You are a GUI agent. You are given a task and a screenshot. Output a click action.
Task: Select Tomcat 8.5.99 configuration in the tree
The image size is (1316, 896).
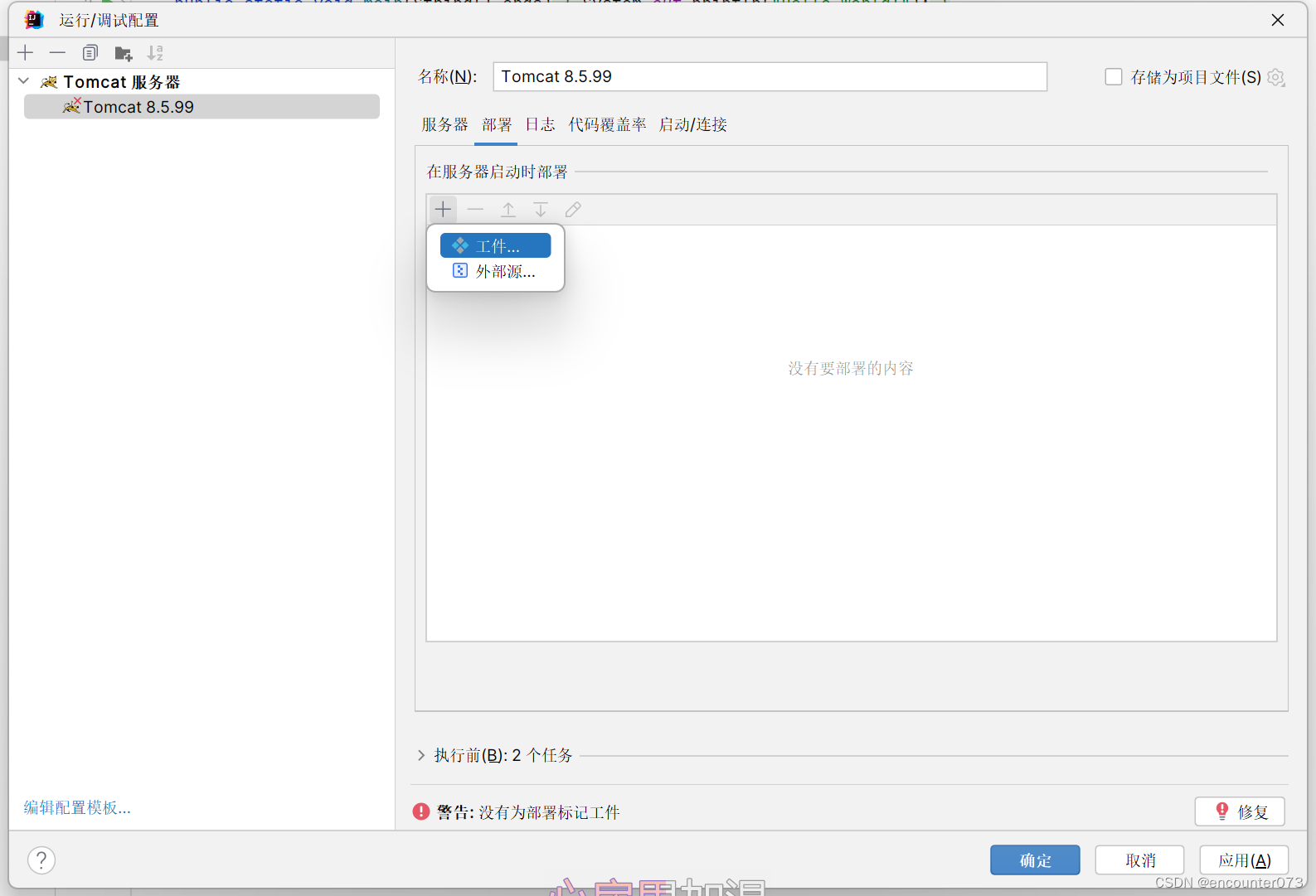(202, 107)
